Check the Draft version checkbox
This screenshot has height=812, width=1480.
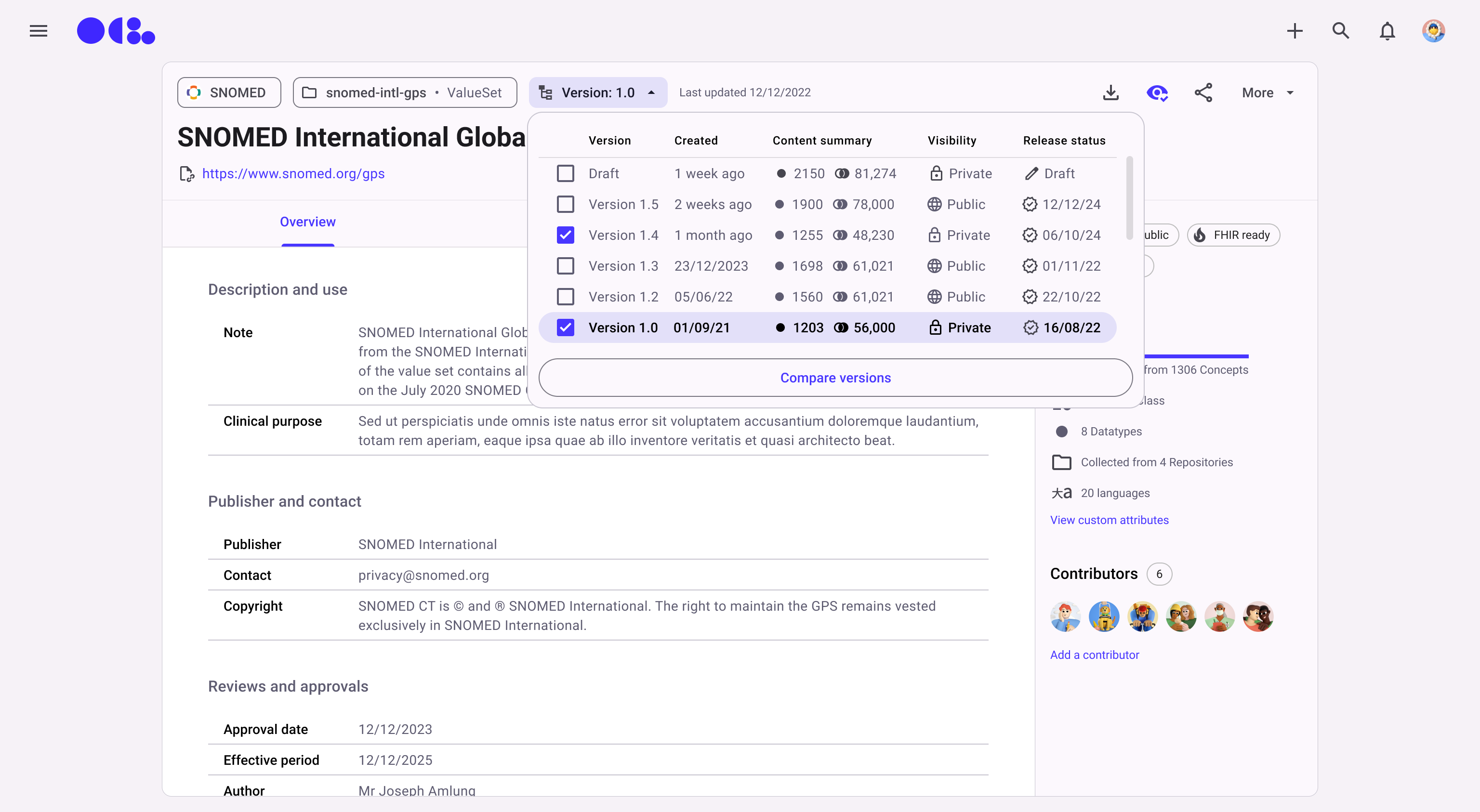pos(565,173)
